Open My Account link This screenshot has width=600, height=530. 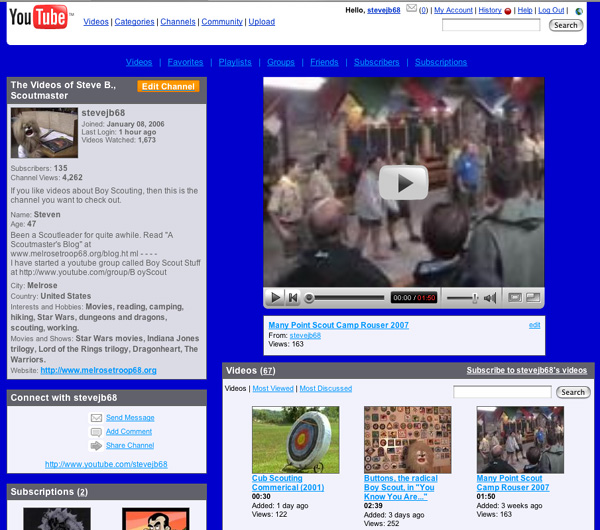click(453, 10)
